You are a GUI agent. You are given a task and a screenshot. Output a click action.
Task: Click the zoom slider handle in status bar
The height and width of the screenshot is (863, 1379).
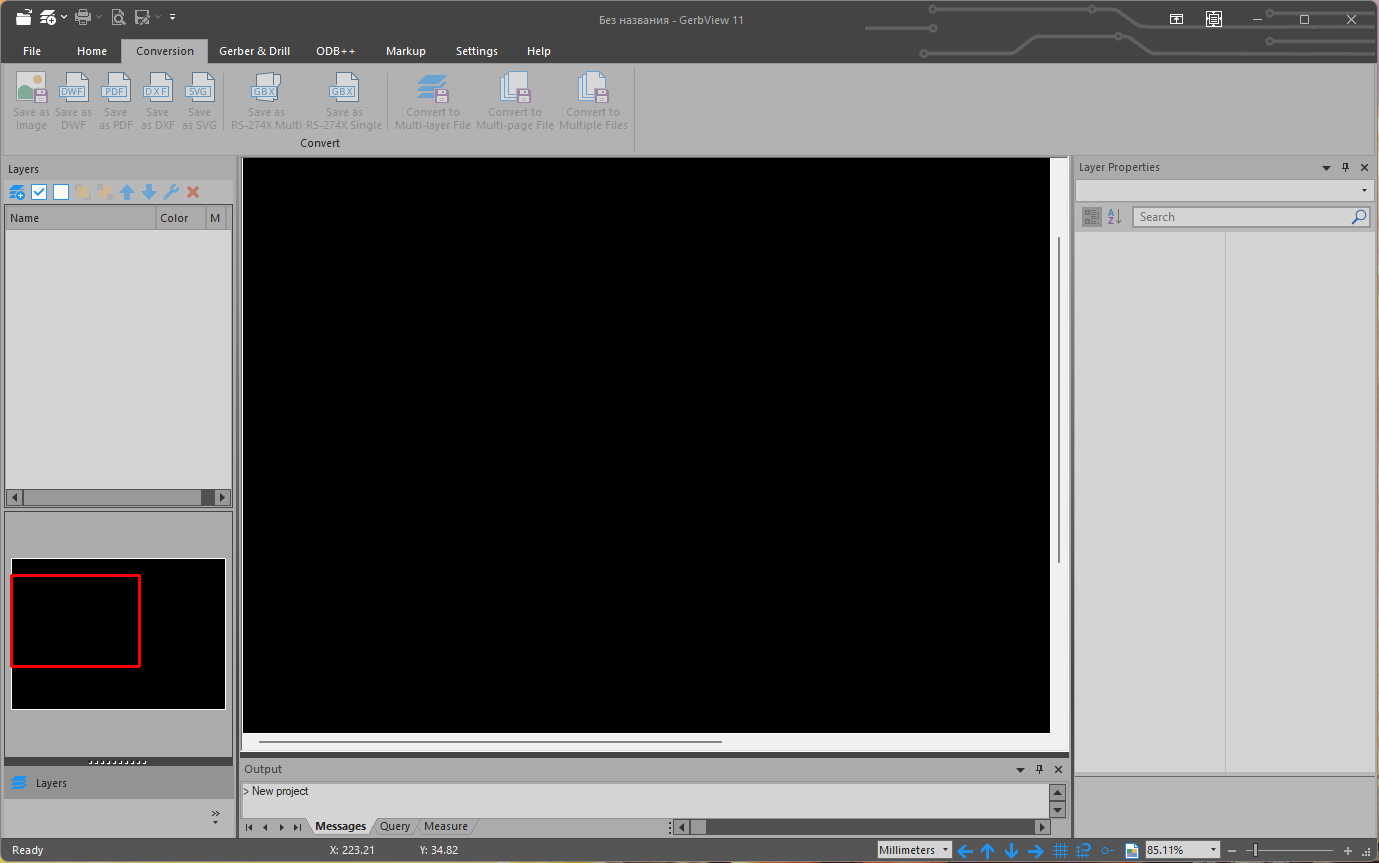pos(1255,850)
